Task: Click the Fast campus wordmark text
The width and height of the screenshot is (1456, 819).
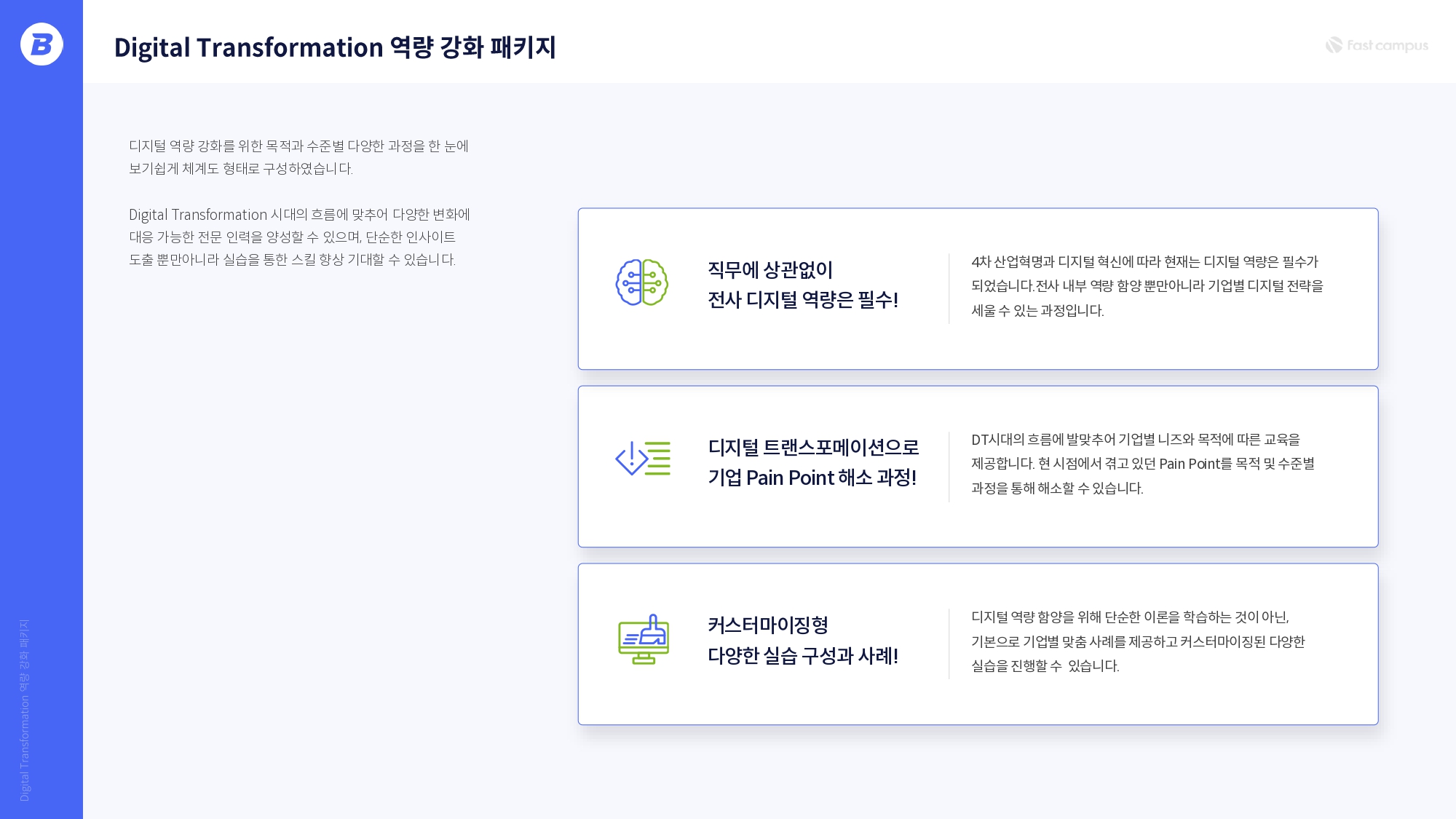Action: click(1387, 45)
